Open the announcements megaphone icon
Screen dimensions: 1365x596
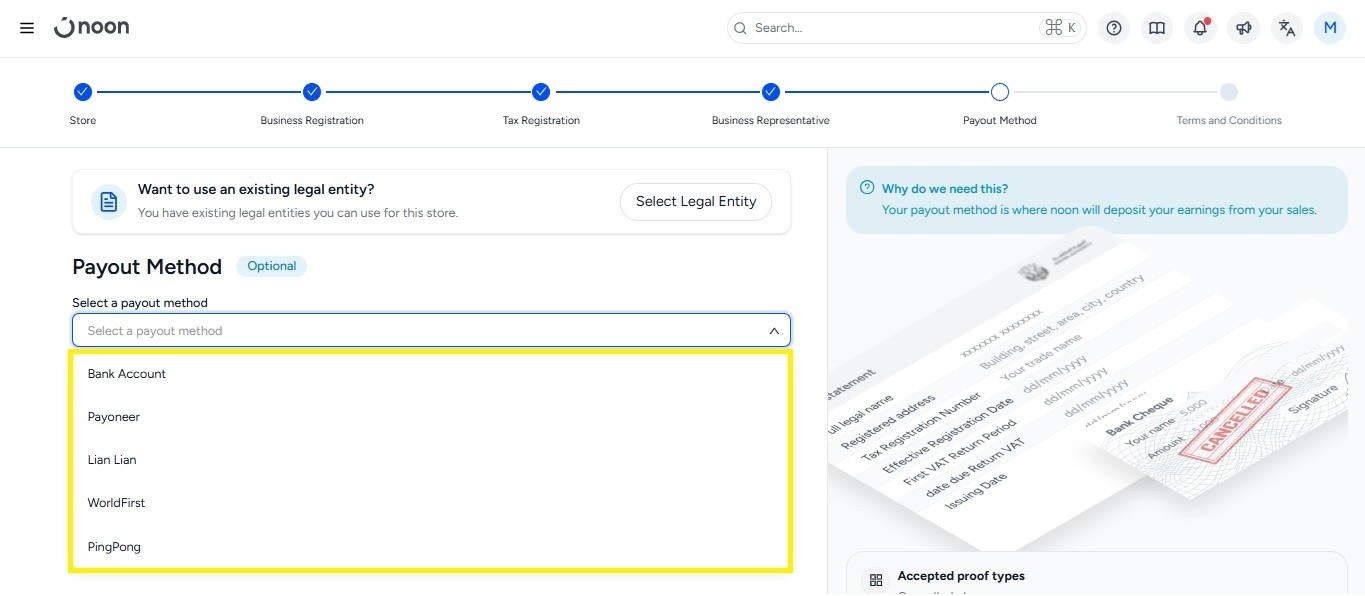[1244, 28]
